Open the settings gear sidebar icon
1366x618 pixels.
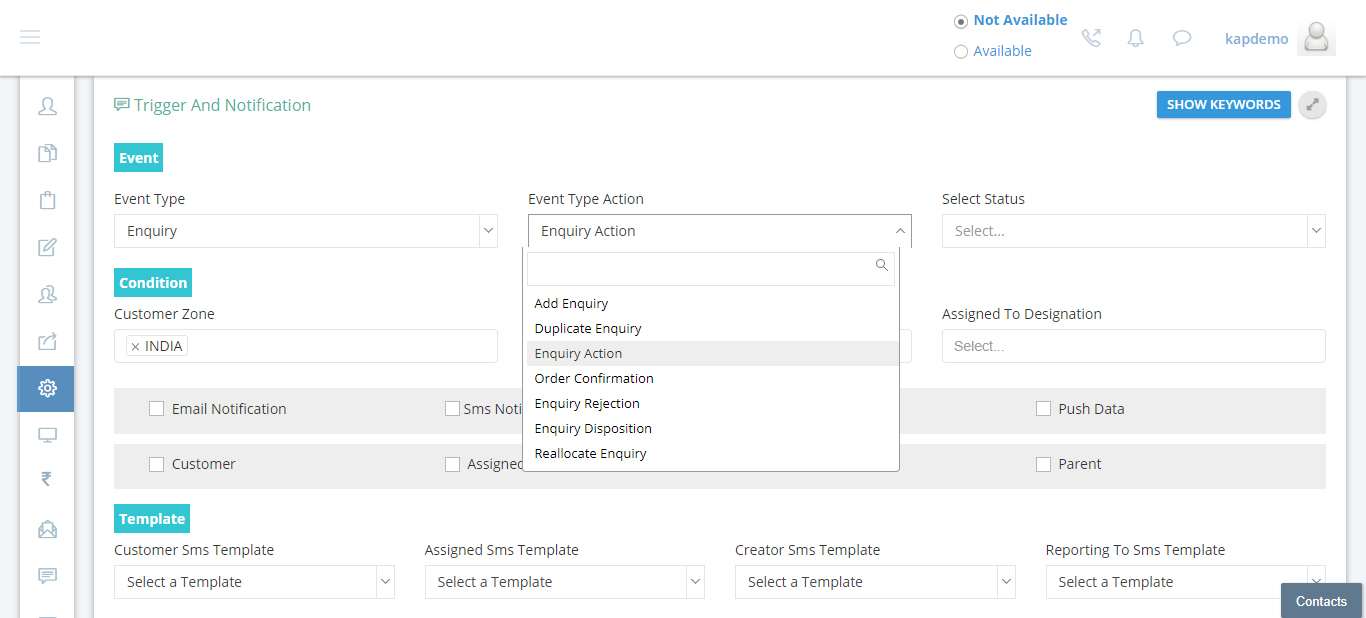46,388
